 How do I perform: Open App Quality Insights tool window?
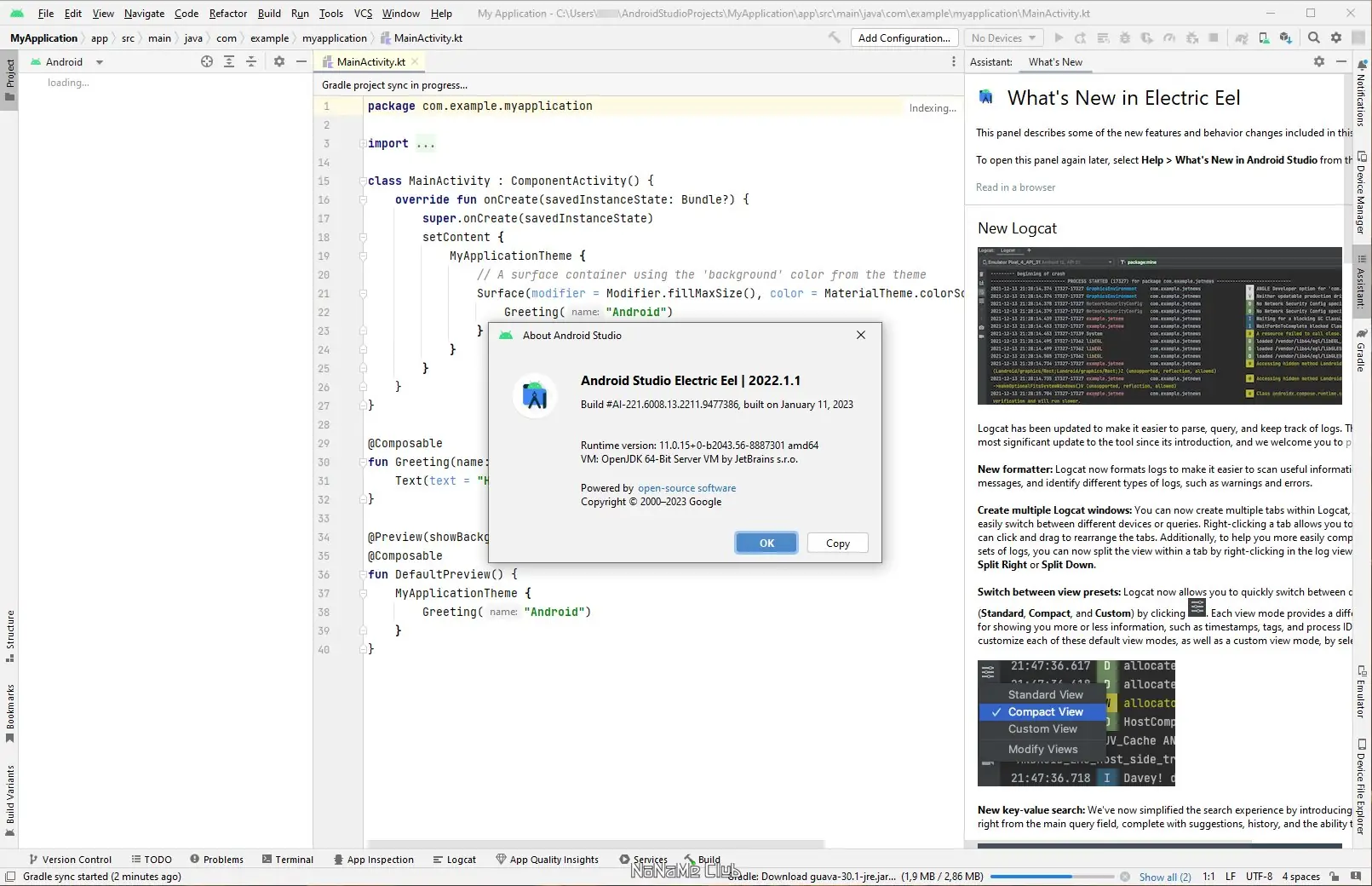click(x=547, y=860)
